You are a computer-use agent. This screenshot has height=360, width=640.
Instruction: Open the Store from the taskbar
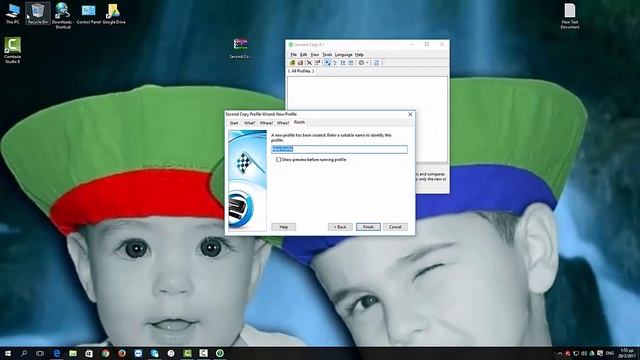(x=89, y=353)
